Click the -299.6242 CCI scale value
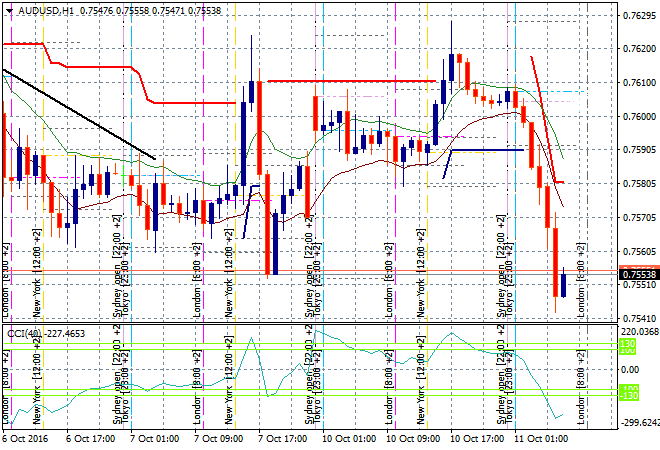This screenshot has height=450, width=660. tap(635, 423)
